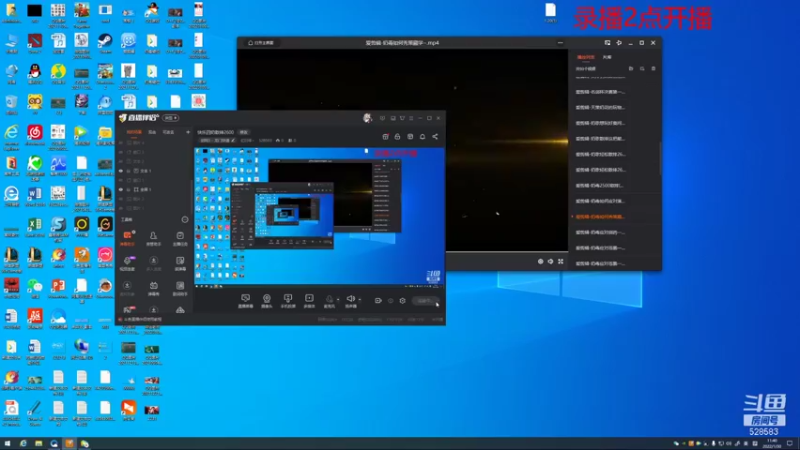Search the playlist with magnifier icon
Image resolution: width=800 pixels, height=450 pixels.
[642, 68]
